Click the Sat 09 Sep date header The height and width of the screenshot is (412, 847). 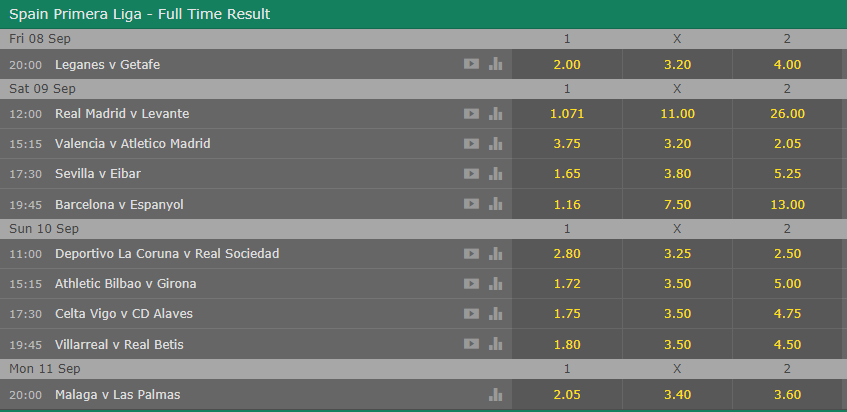pos(42,89)
